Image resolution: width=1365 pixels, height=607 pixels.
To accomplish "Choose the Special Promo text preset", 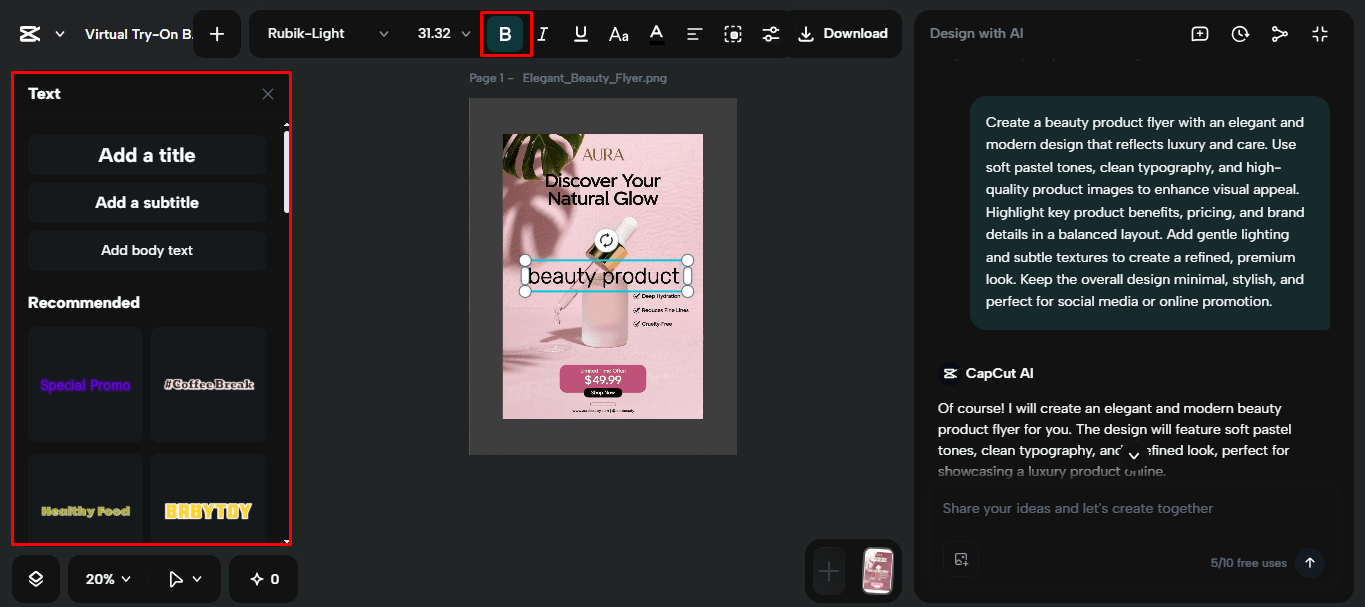I will 85,385.
